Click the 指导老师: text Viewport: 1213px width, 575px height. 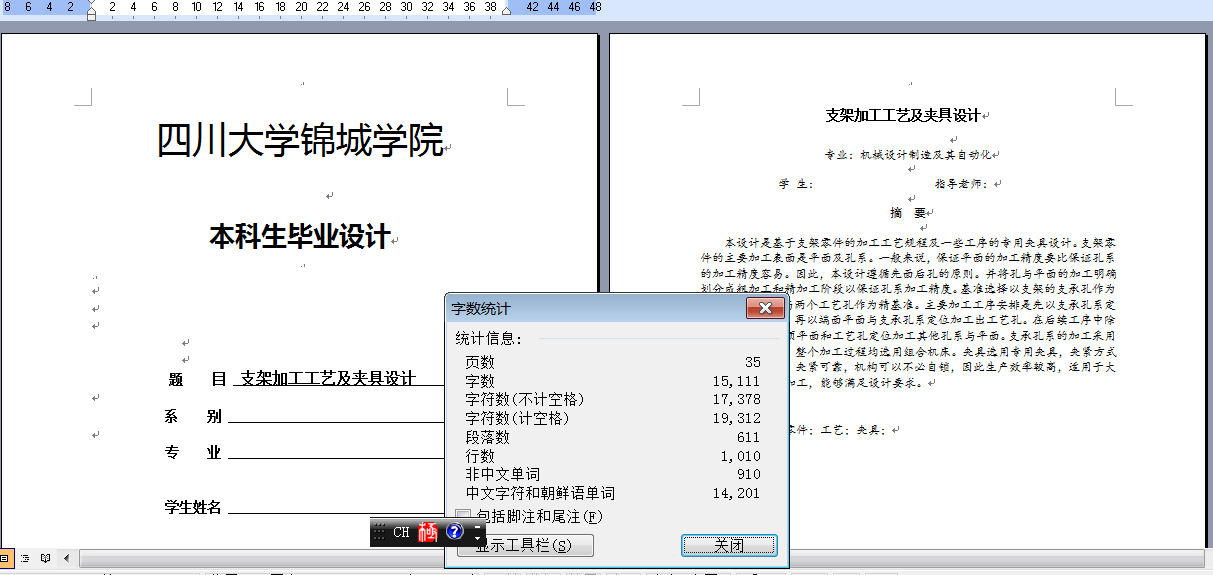click(x=961, y=184)
